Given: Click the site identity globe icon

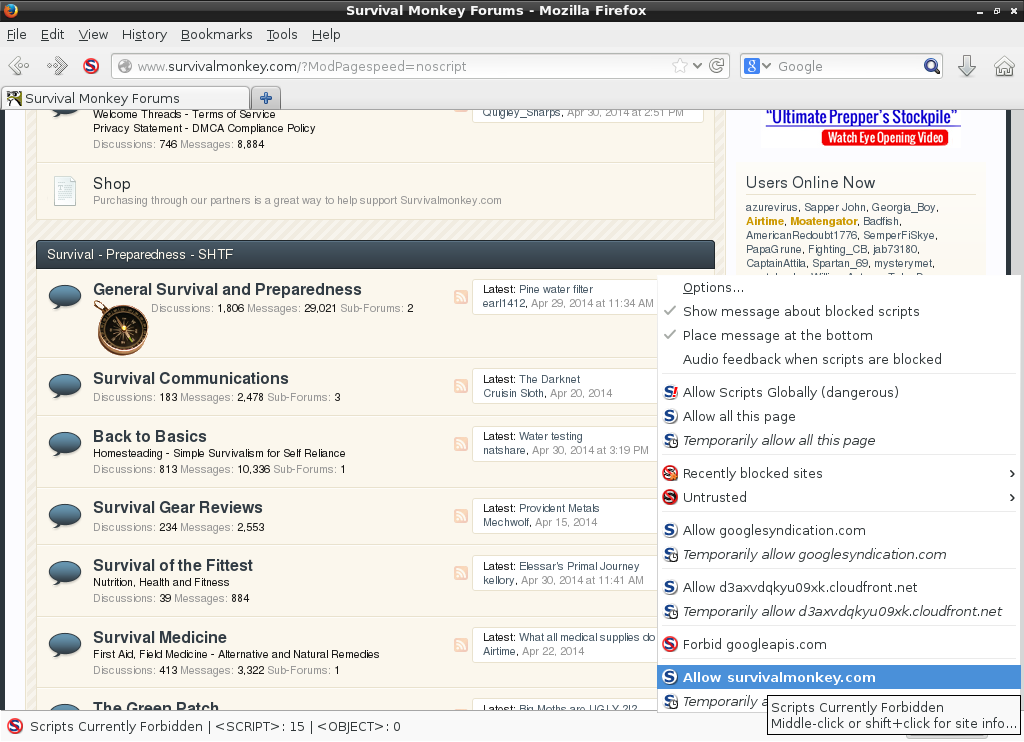Looking at the screenshot, I should (x=125, y=66).
